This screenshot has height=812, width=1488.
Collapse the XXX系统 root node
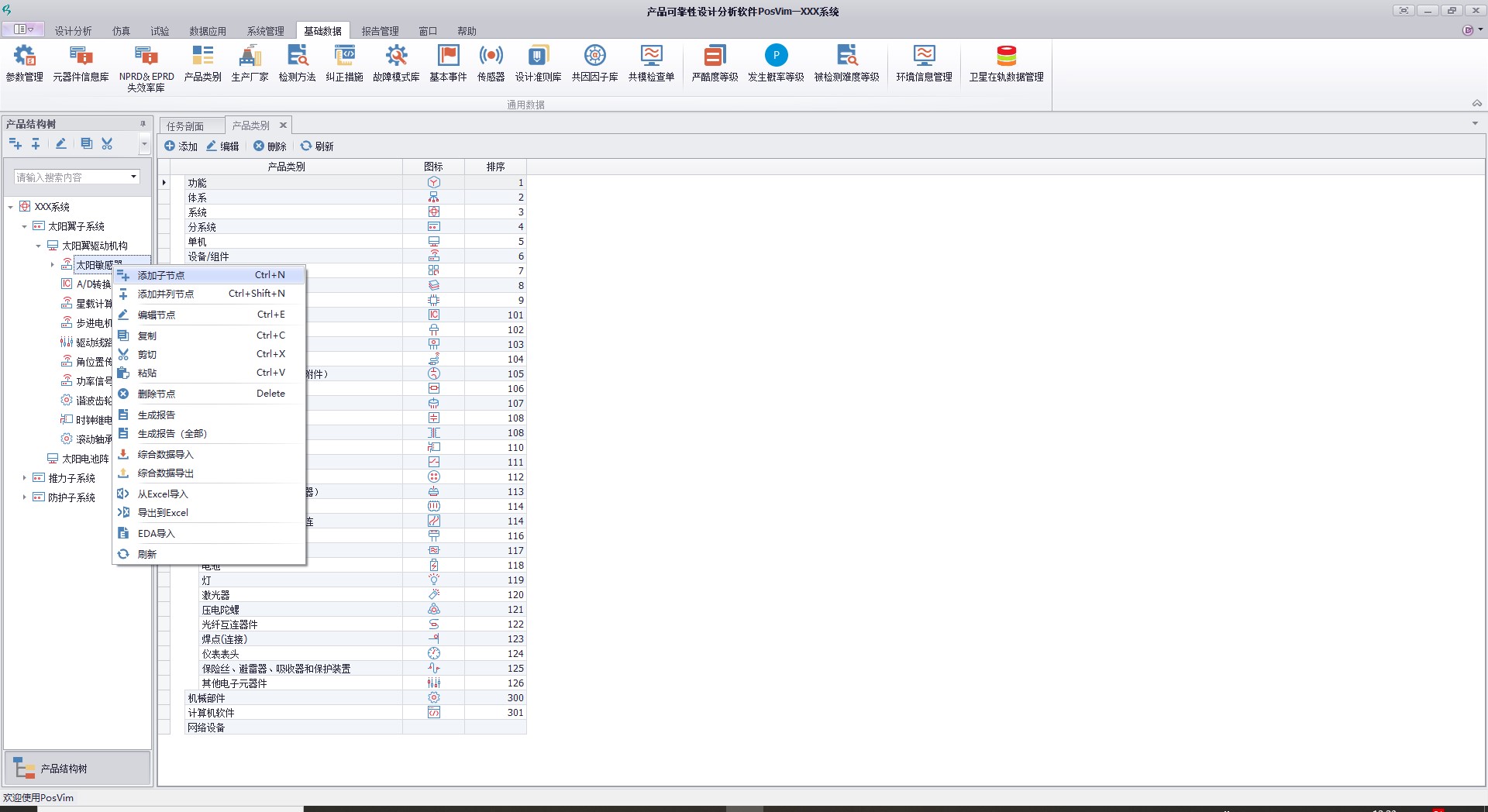[11, 207]
